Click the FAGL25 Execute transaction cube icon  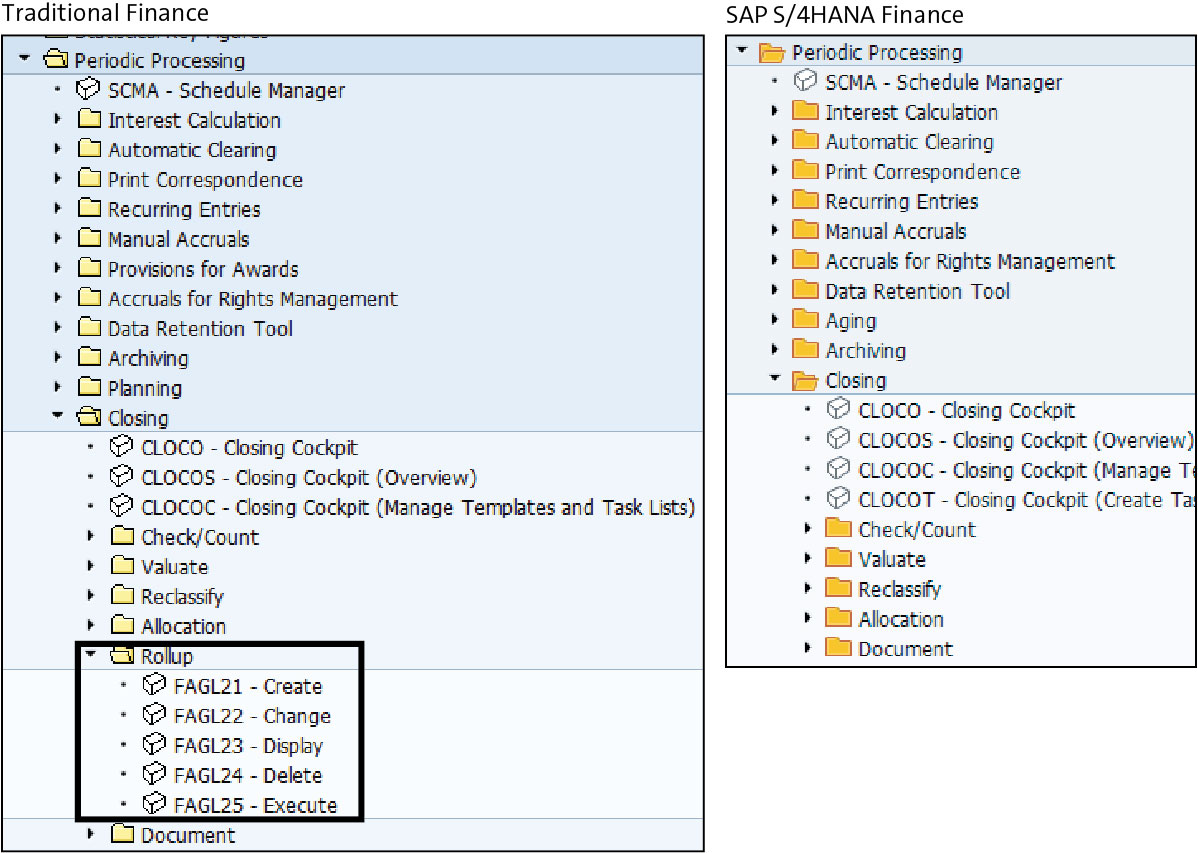(154, 804)
